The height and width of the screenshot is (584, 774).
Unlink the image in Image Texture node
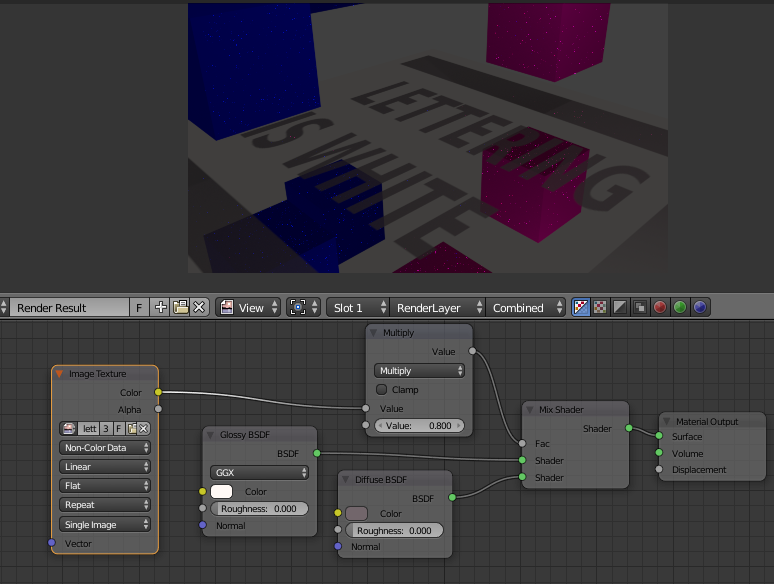[143, 428]
